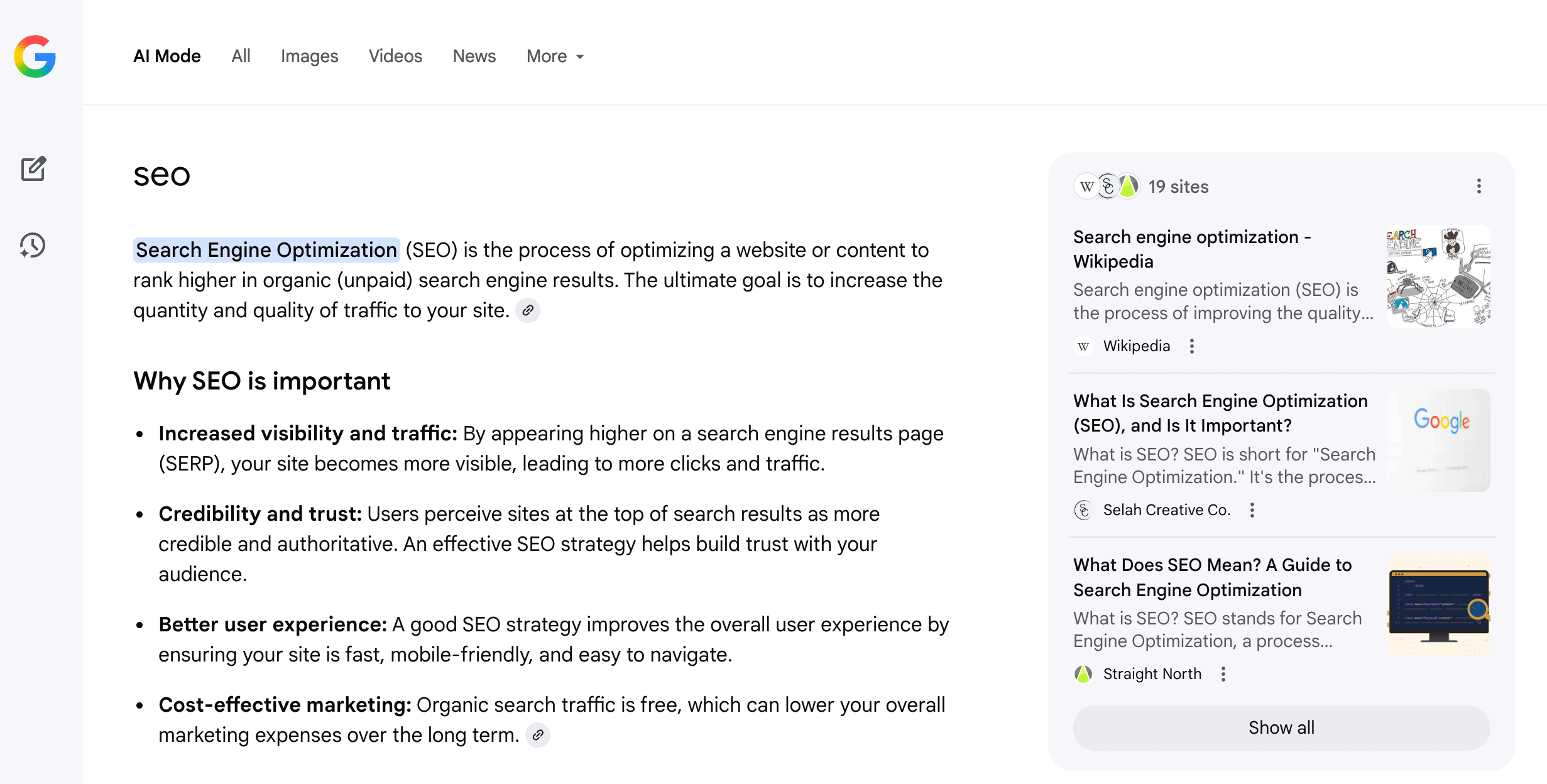Screen dimensions: 1547x784
Task: Open three-dot menu beside 19 sites
Action: pyautogui.click(x=1479, y=187)
